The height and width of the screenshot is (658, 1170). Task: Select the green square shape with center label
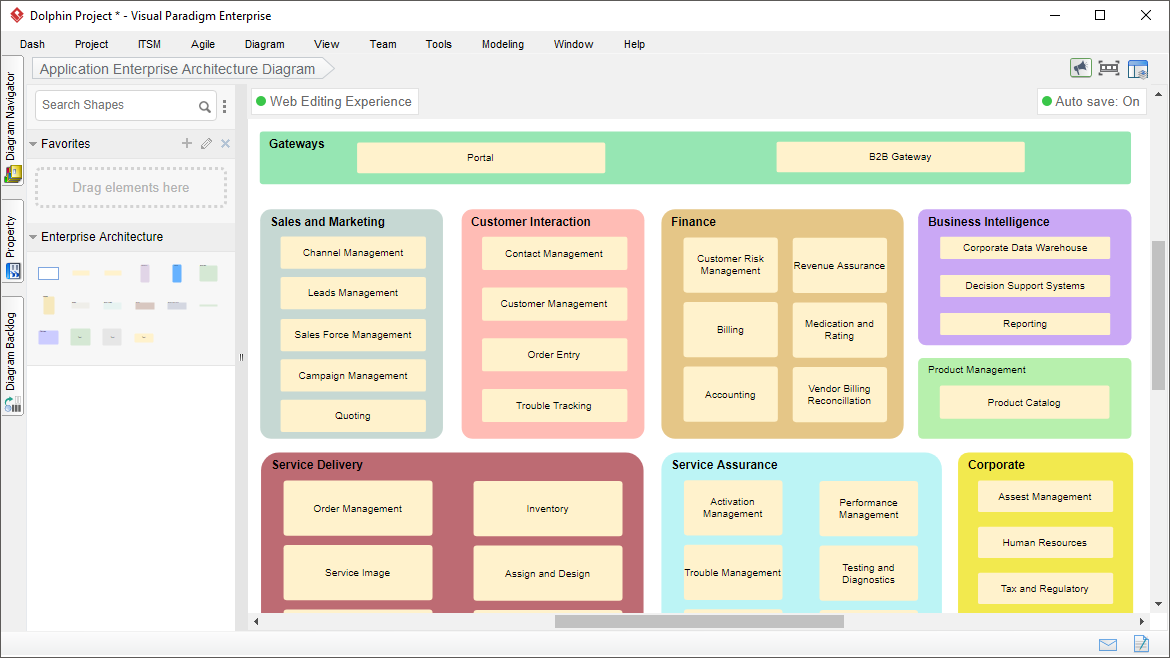tap(81, 337)
